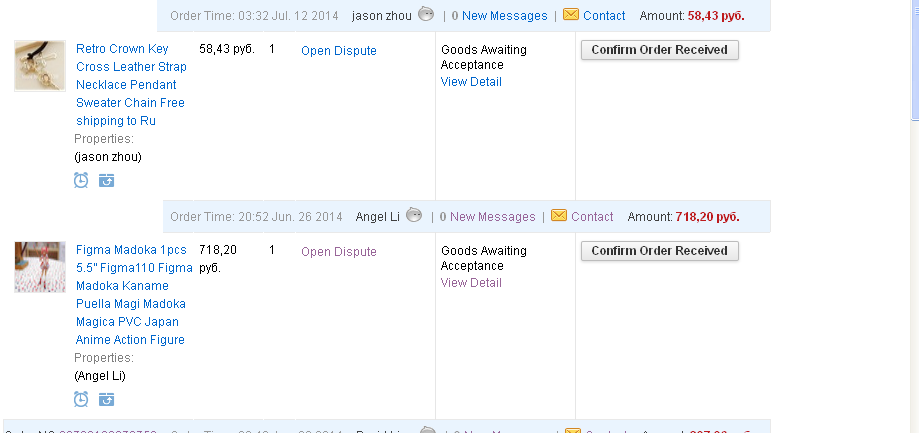Click the chat icon beside jason zhou
This screenshot has width=919, height=433.
[425, 15]
